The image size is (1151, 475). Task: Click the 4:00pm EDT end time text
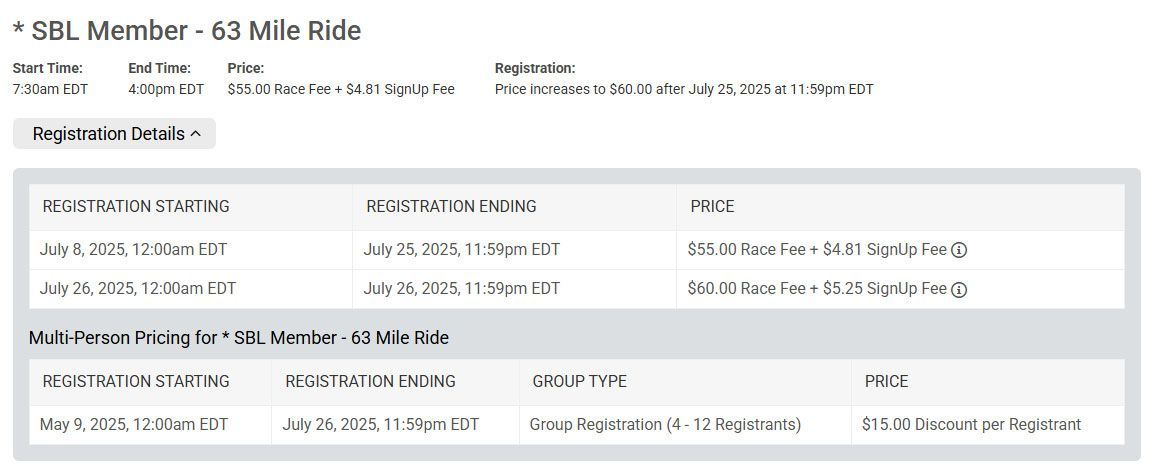point(166,90)
